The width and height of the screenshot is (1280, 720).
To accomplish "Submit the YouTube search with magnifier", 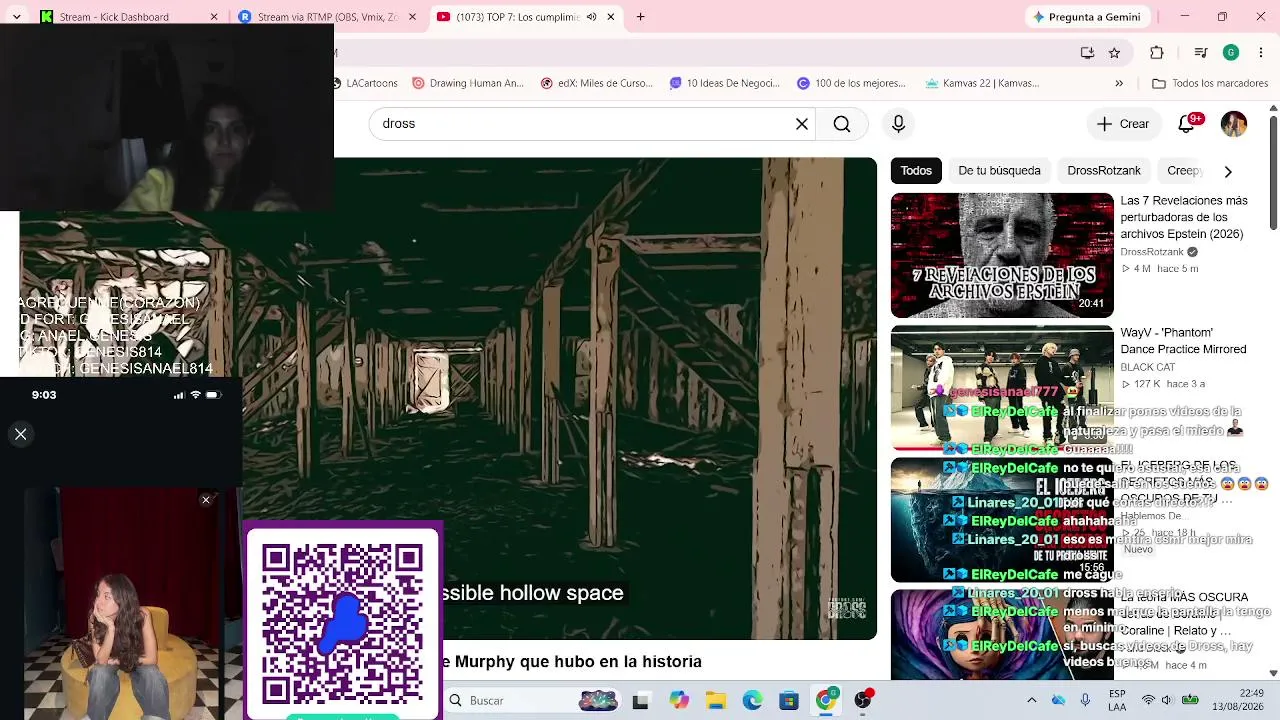I will (842, 124).
